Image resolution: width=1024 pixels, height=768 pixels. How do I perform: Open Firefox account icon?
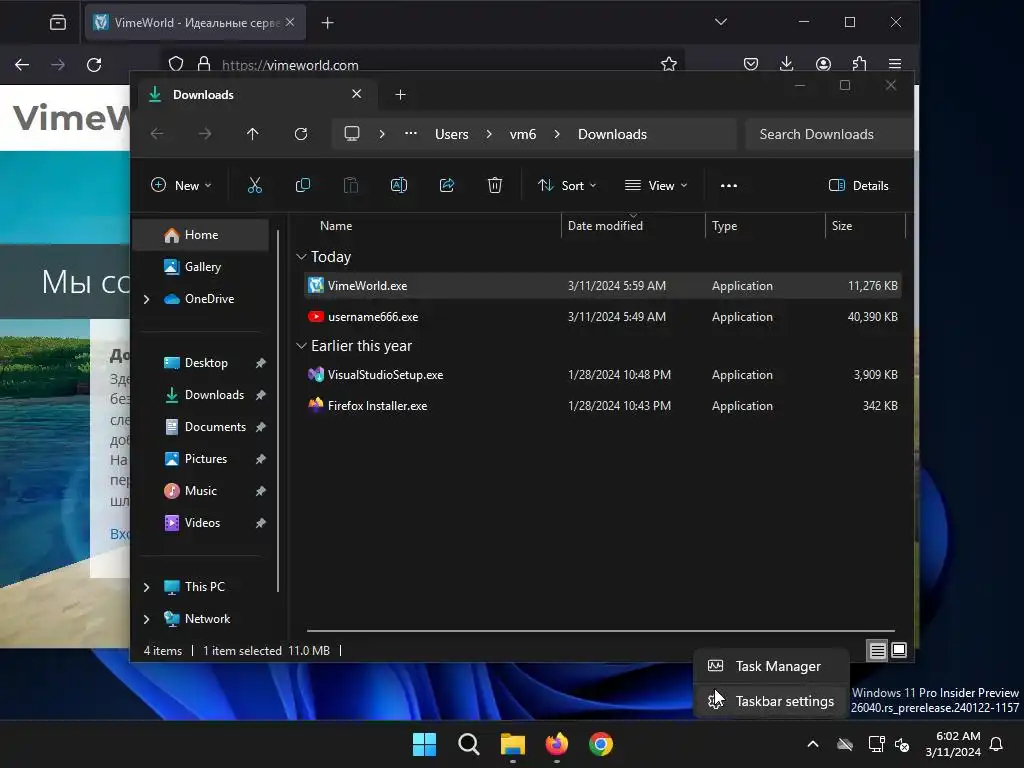coord(824,64)
